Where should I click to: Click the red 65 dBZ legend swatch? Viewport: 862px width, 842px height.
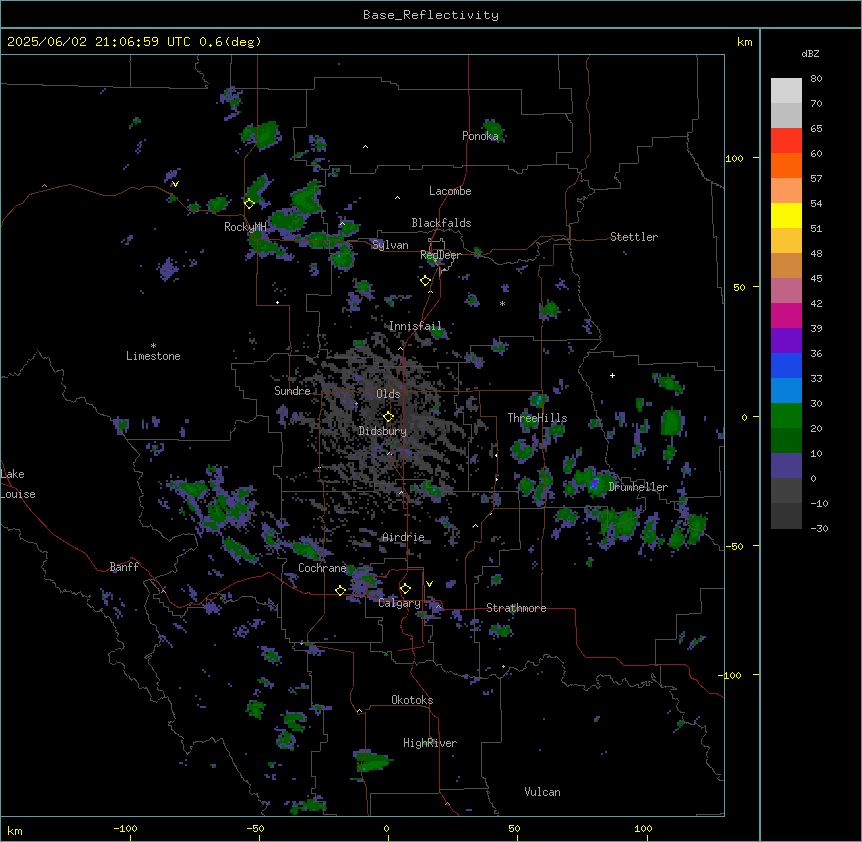coord(786,140)
